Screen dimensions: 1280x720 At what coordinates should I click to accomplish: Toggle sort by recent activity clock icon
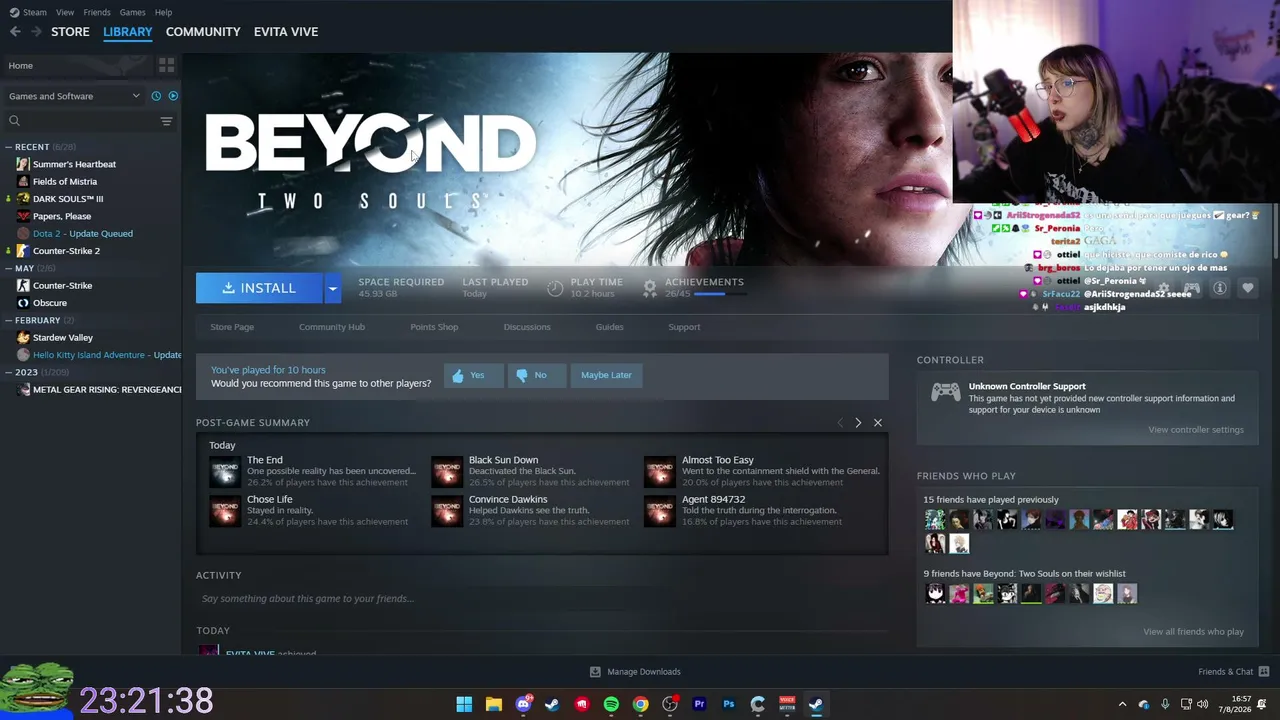[156, 96]
